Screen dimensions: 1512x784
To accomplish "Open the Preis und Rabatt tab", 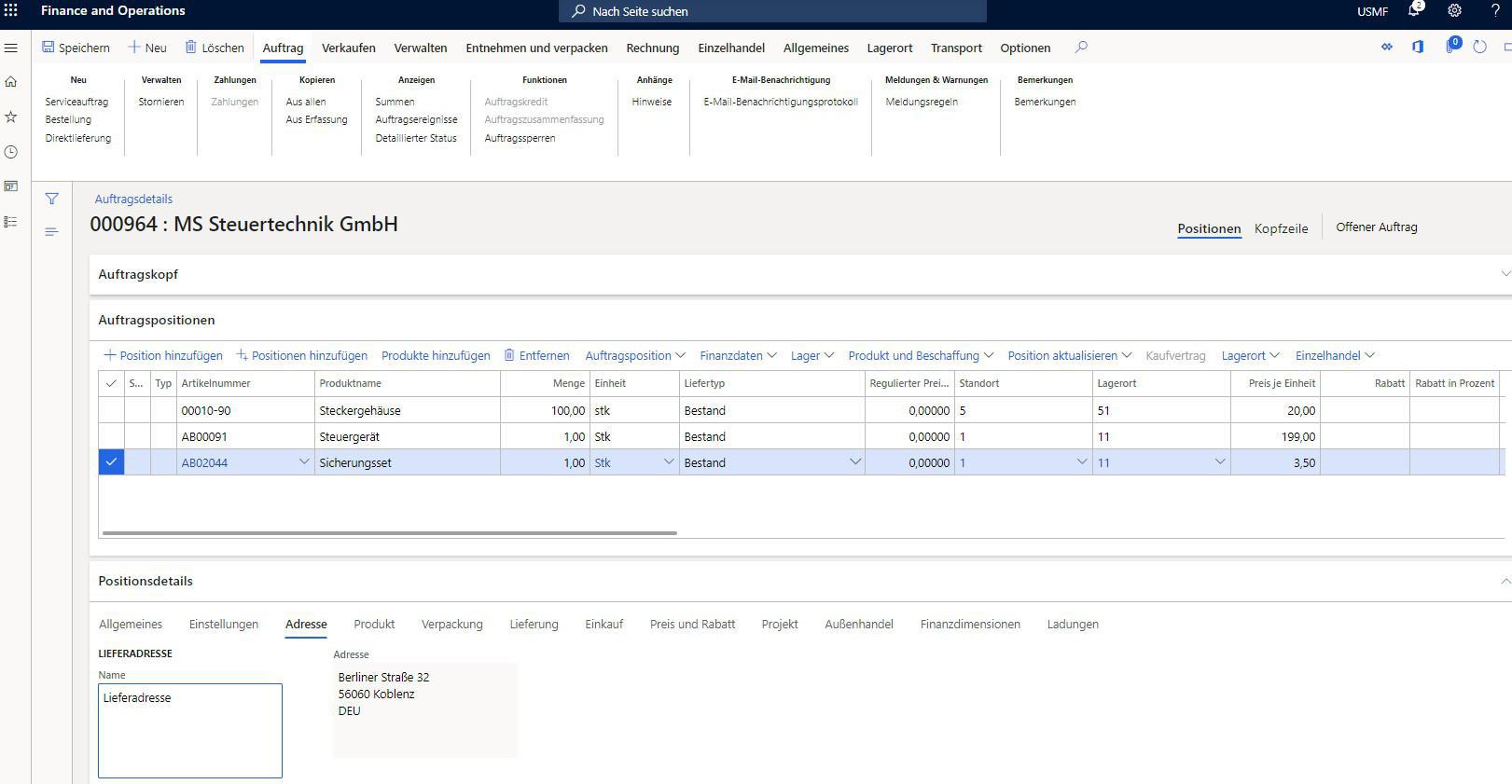I will [x=692, y=624].
